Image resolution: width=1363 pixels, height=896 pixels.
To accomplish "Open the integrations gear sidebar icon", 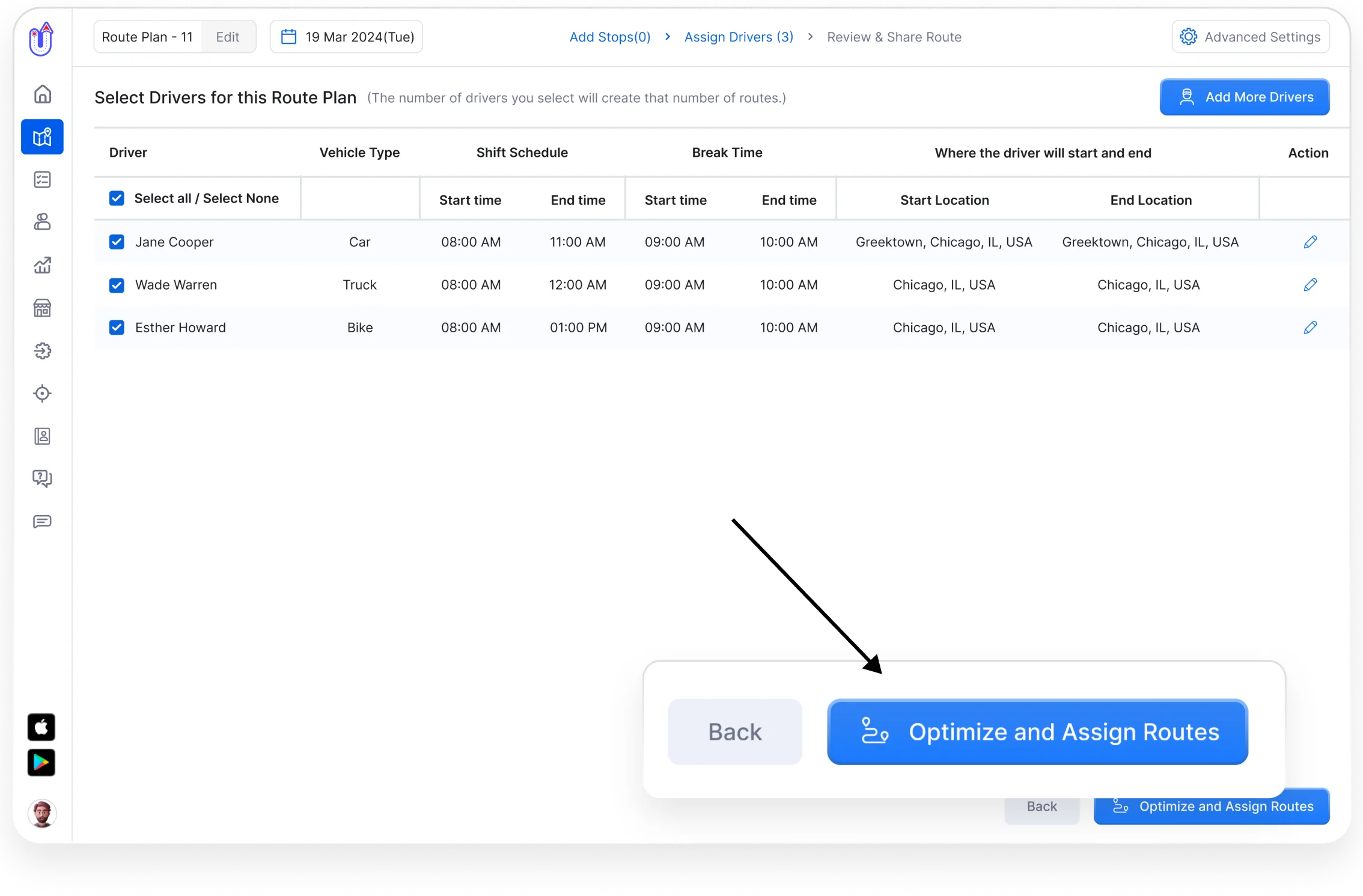I will [42, 351].
